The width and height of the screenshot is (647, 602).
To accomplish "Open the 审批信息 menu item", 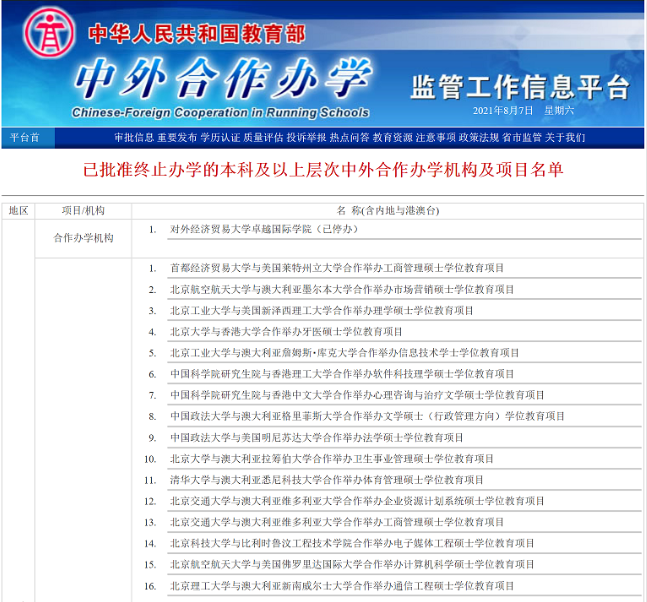I will coord(134,137).
